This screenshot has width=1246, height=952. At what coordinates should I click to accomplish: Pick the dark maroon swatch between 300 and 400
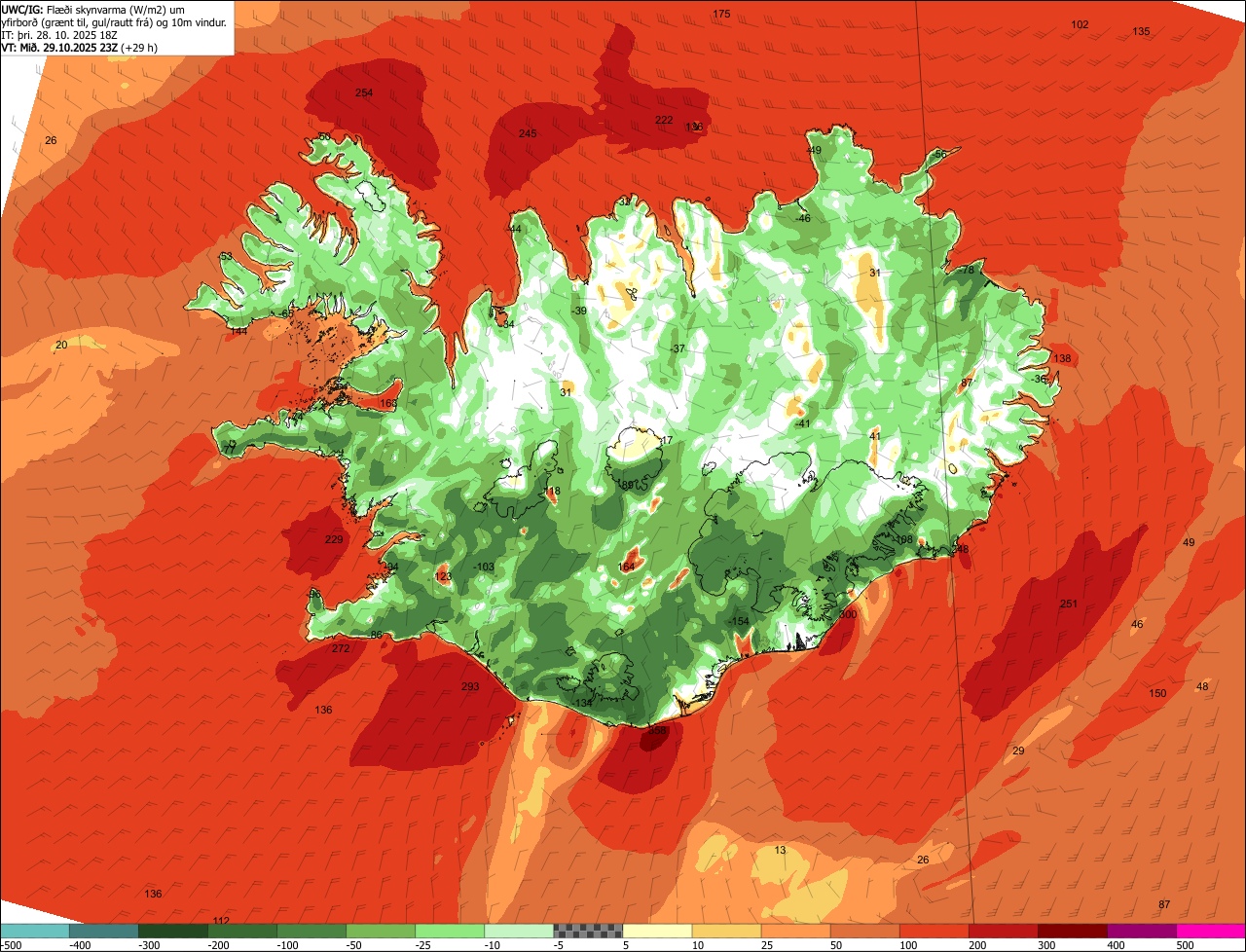[1072, 931]
